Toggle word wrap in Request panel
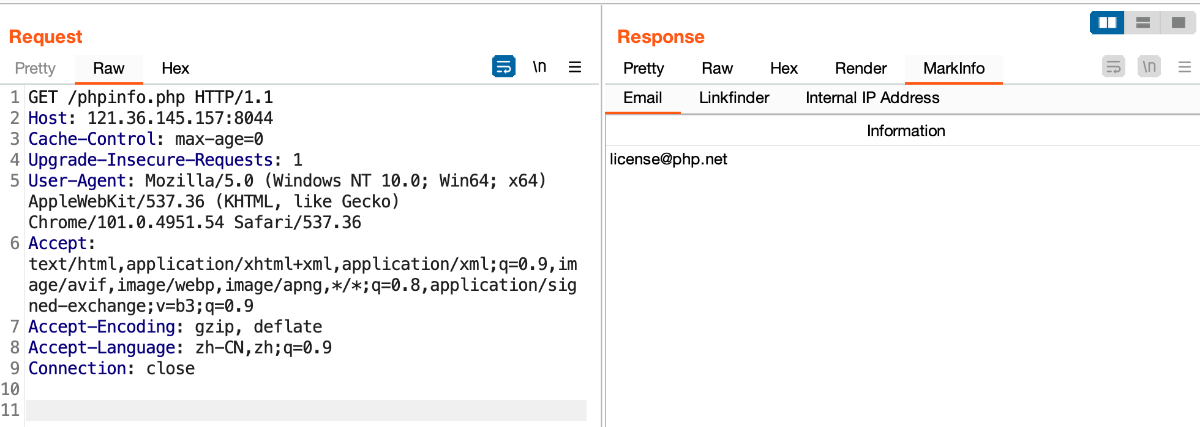1200x427 pixels. pyautogui.click(x=503, y=67)
